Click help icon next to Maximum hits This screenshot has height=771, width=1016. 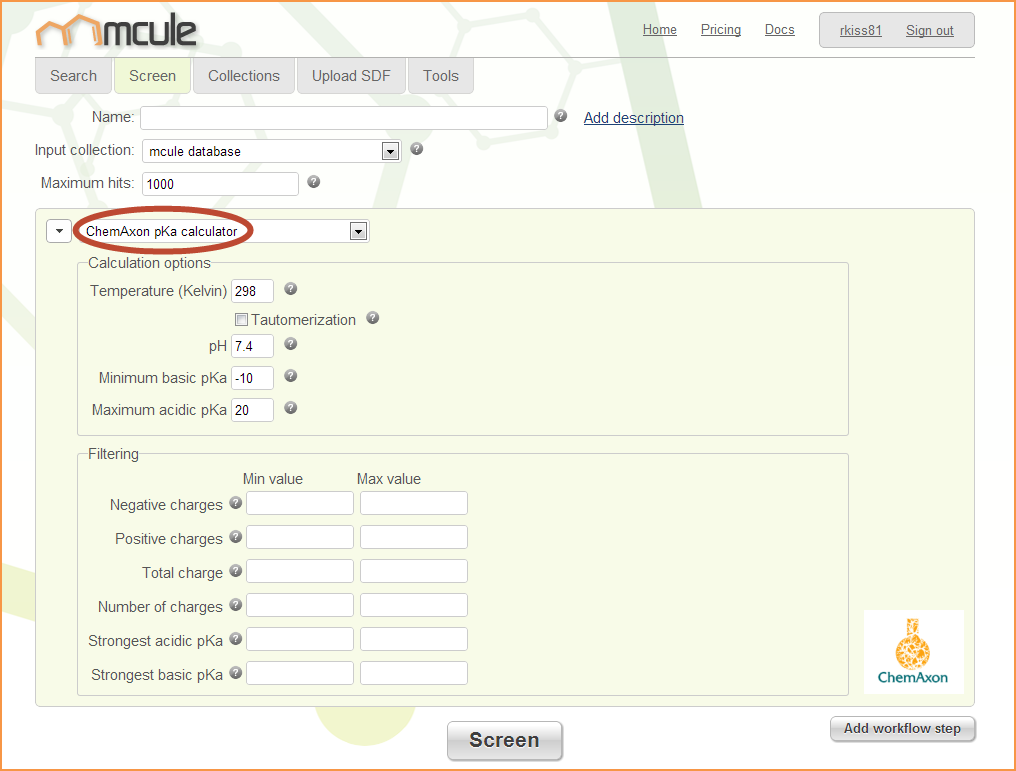tap(314, 182)
